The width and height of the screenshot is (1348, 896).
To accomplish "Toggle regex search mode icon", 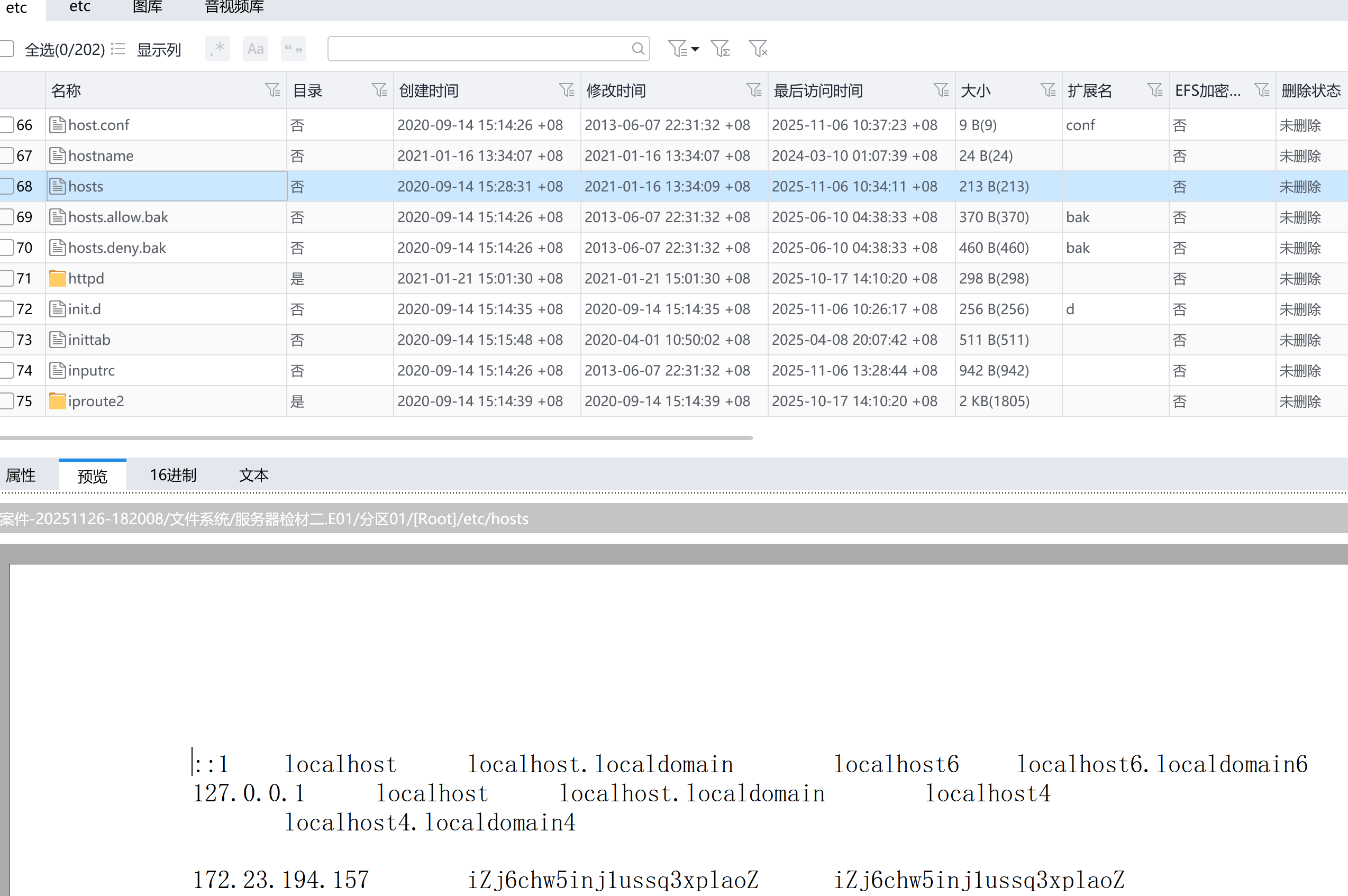I will click(x=217, y=49).
